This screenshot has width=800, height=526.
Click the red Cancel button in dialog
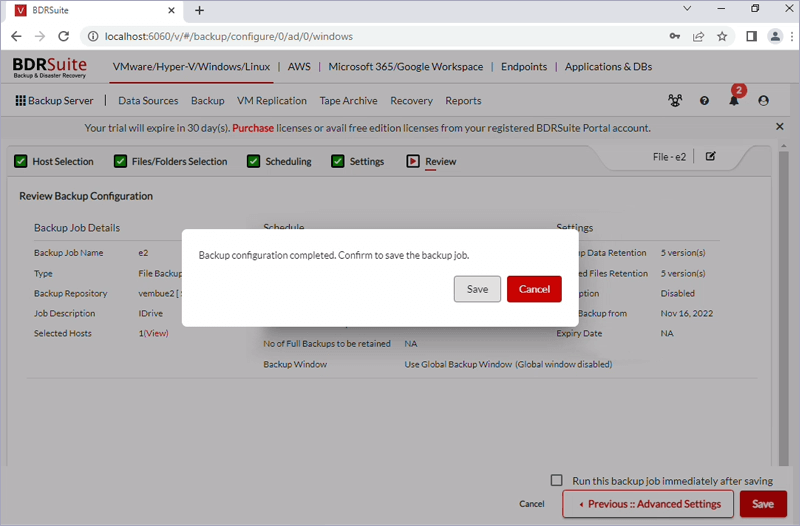tap(534, 289)
